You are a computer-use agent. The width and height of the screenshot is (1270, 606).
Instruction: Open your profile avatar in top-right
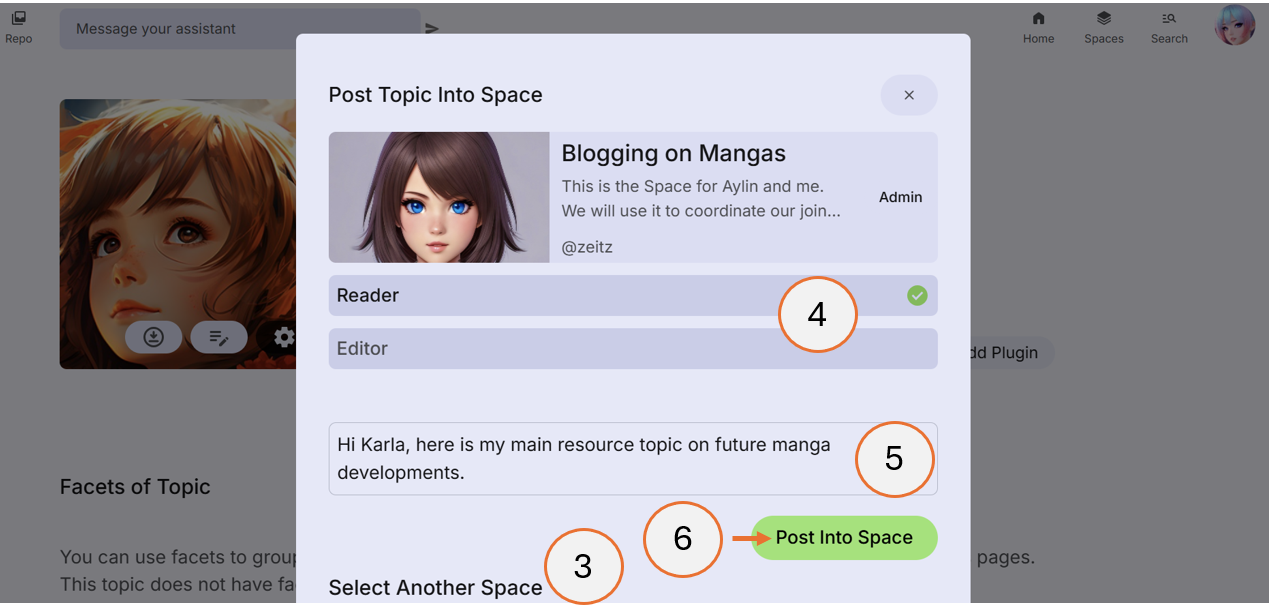[x=1235, y=24]
